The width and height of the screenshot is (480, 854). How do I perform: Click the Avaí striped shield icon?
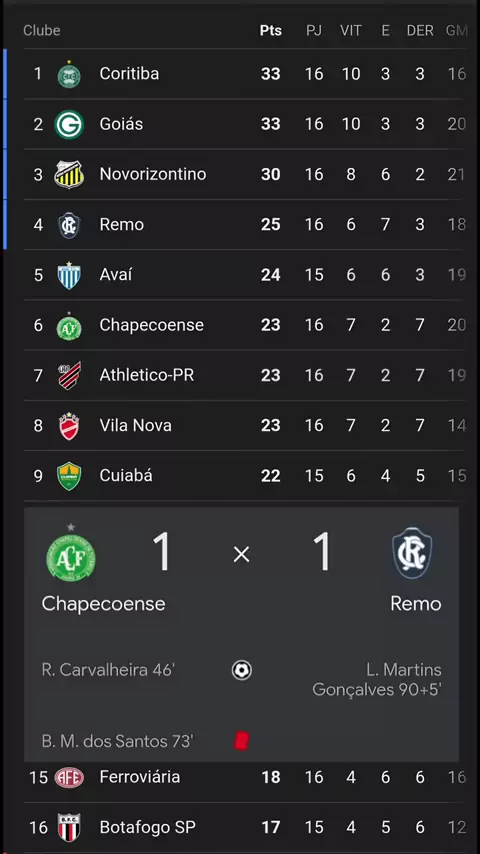point(69,275)
